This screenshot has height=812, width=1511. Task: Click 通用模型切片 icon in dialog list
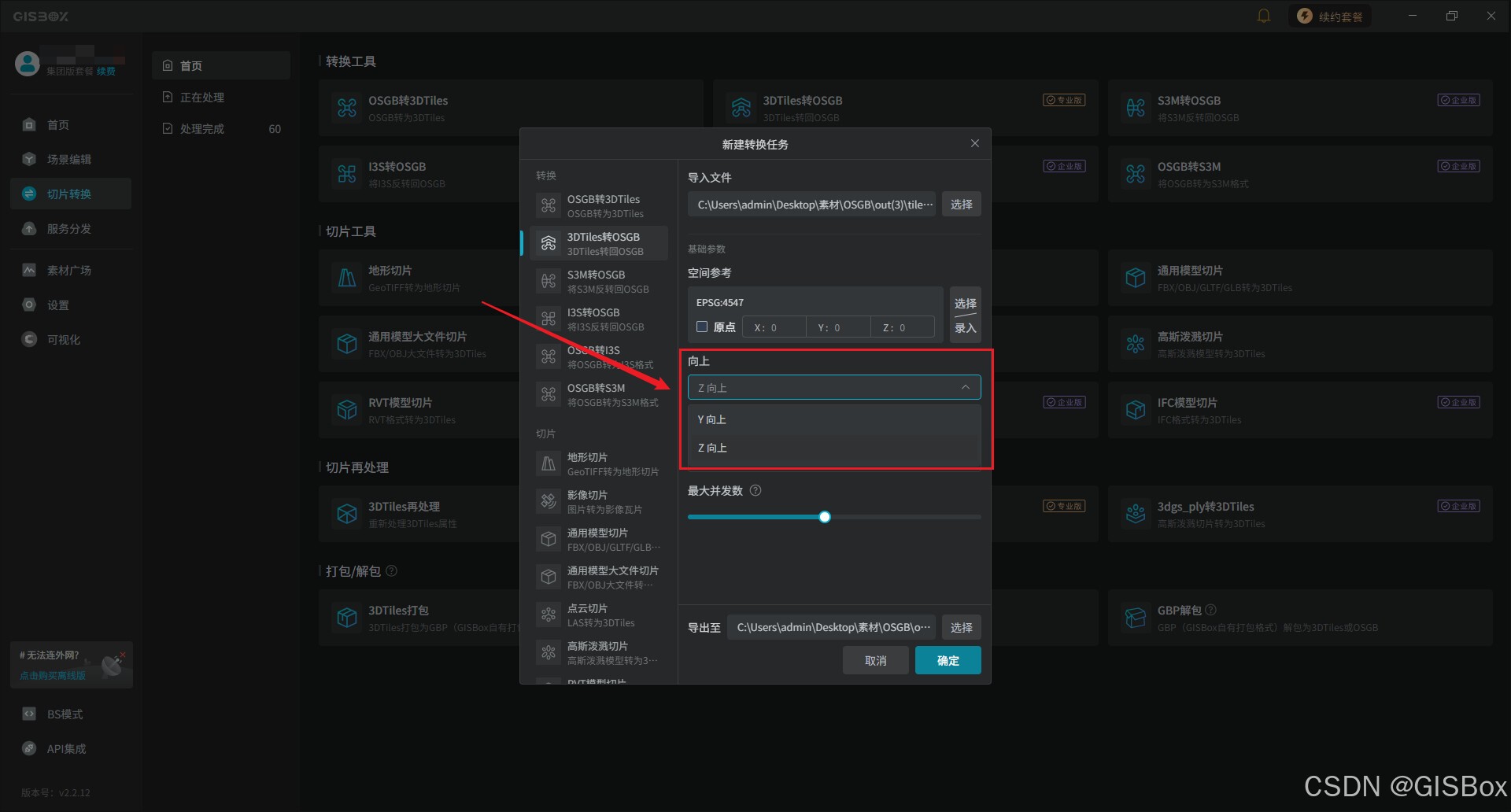[549, 539]
